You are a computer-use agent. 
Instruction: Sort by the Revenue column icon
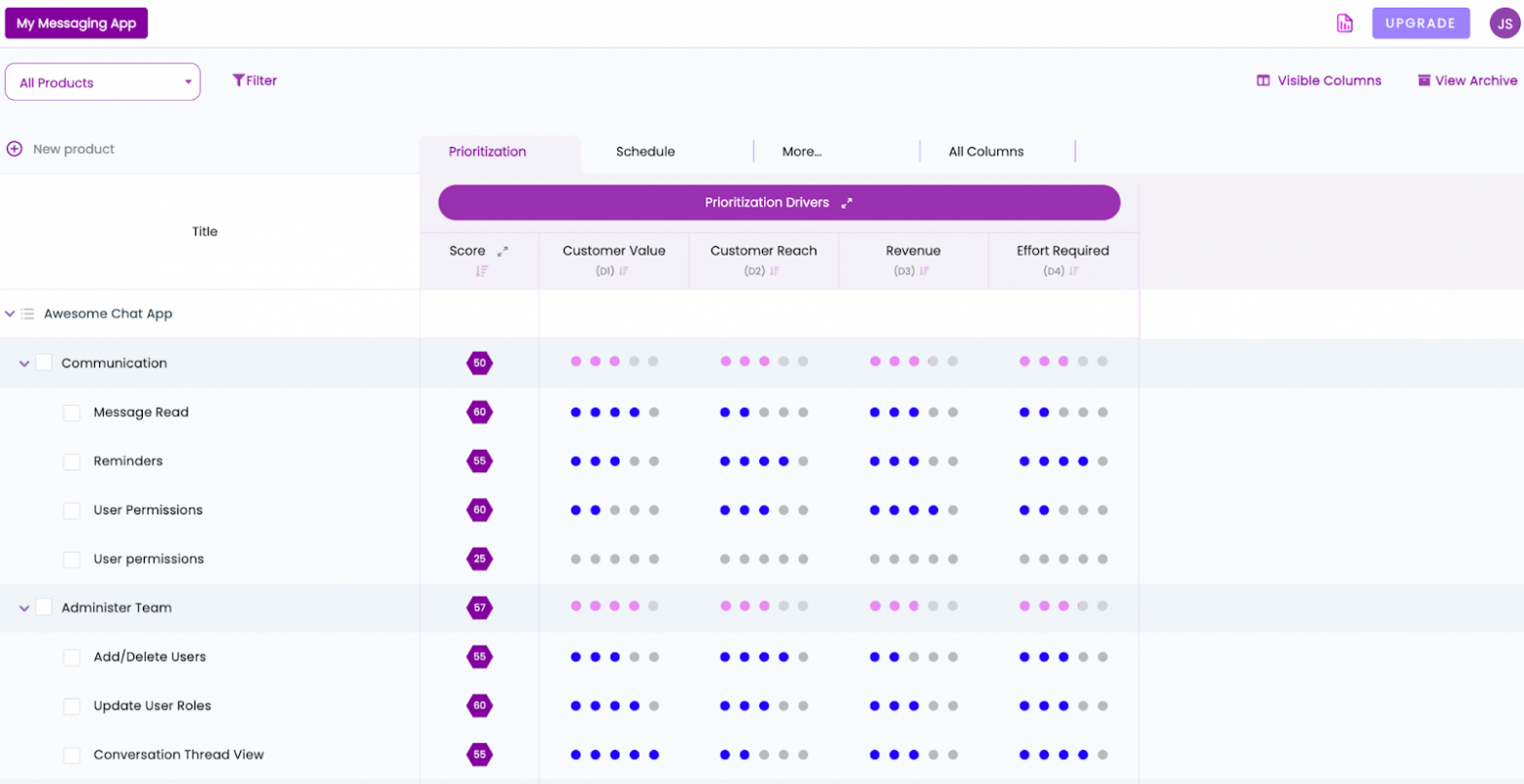pyautogui.click(x=924, y=271)
